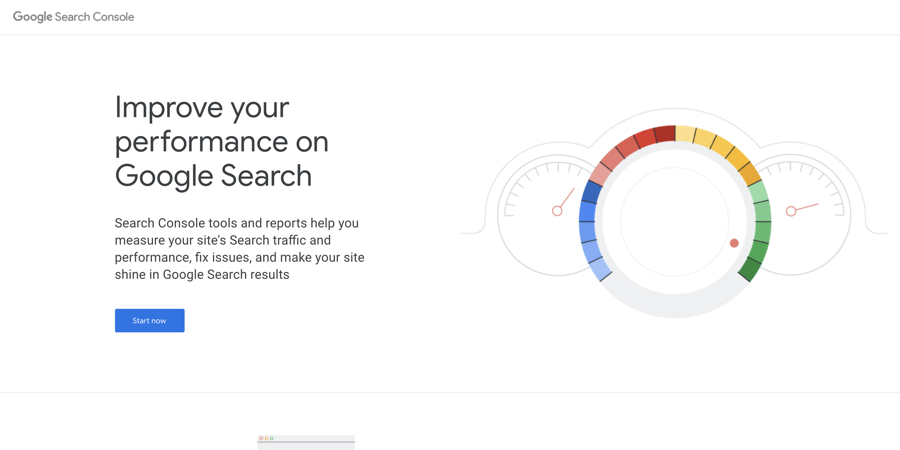Click the light pink gauge segment
The height and width of the screenshot is (450, 900).
click(599, 174)
